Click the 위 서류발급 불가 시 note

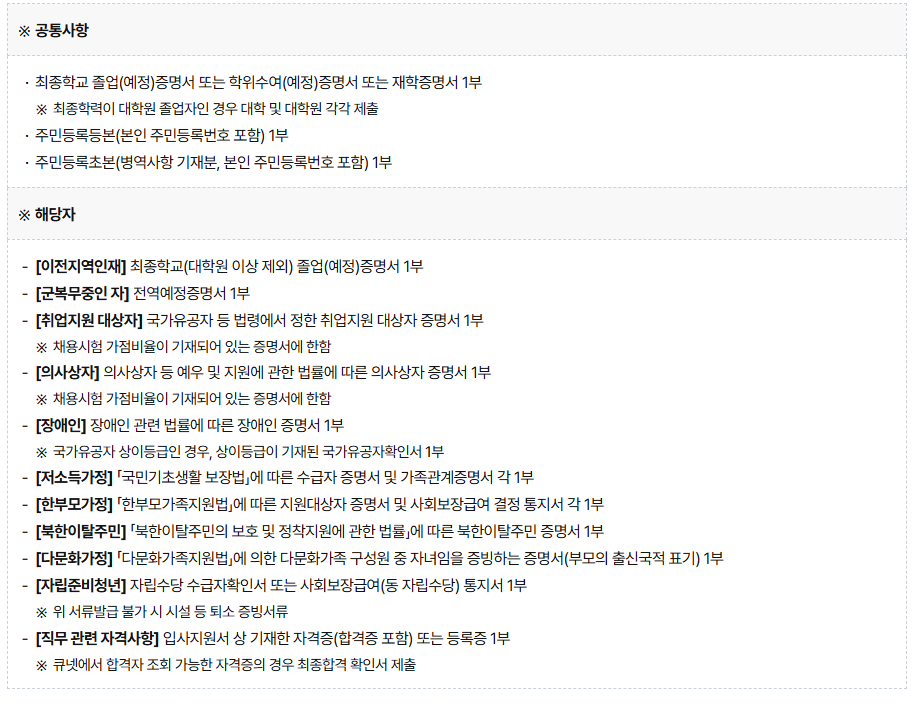(170, 610)
